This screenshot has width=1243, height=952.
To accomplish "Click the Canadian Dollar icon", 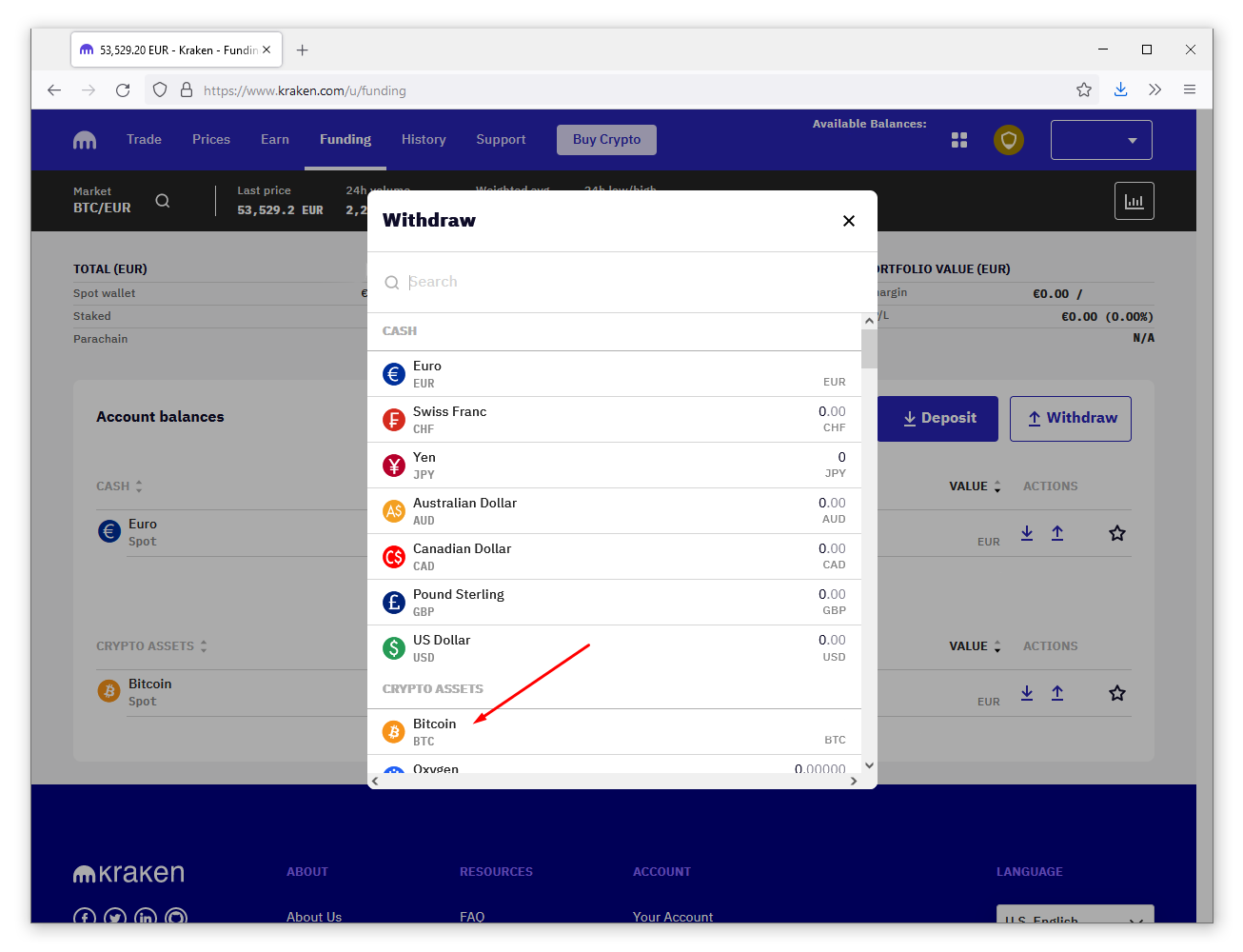I will point(394,557).
